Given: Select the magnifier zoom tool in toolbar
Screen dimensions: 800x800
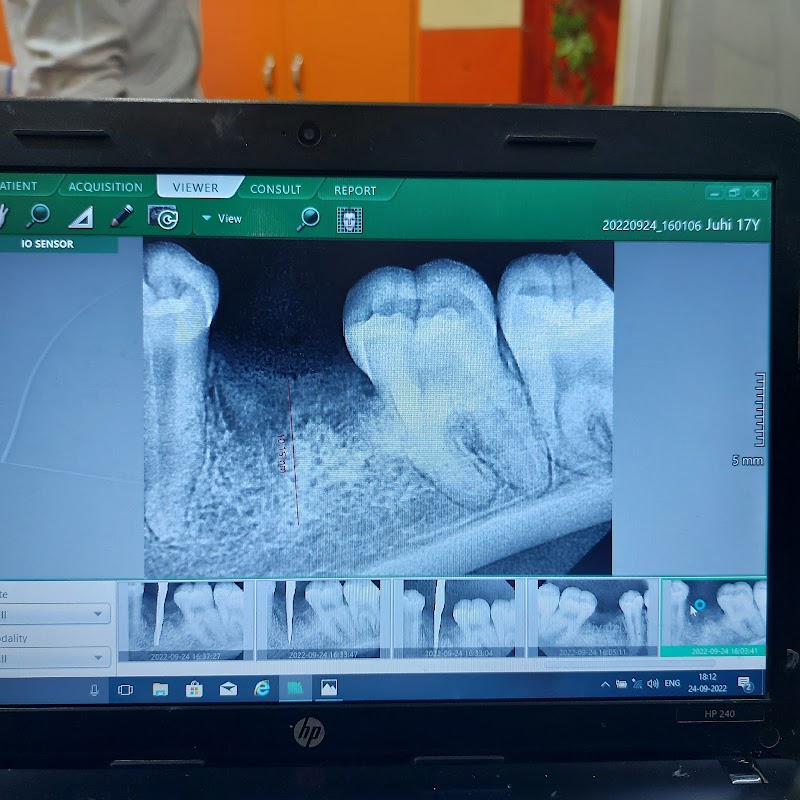Looking at the screenshot, I should click(38, 214).
